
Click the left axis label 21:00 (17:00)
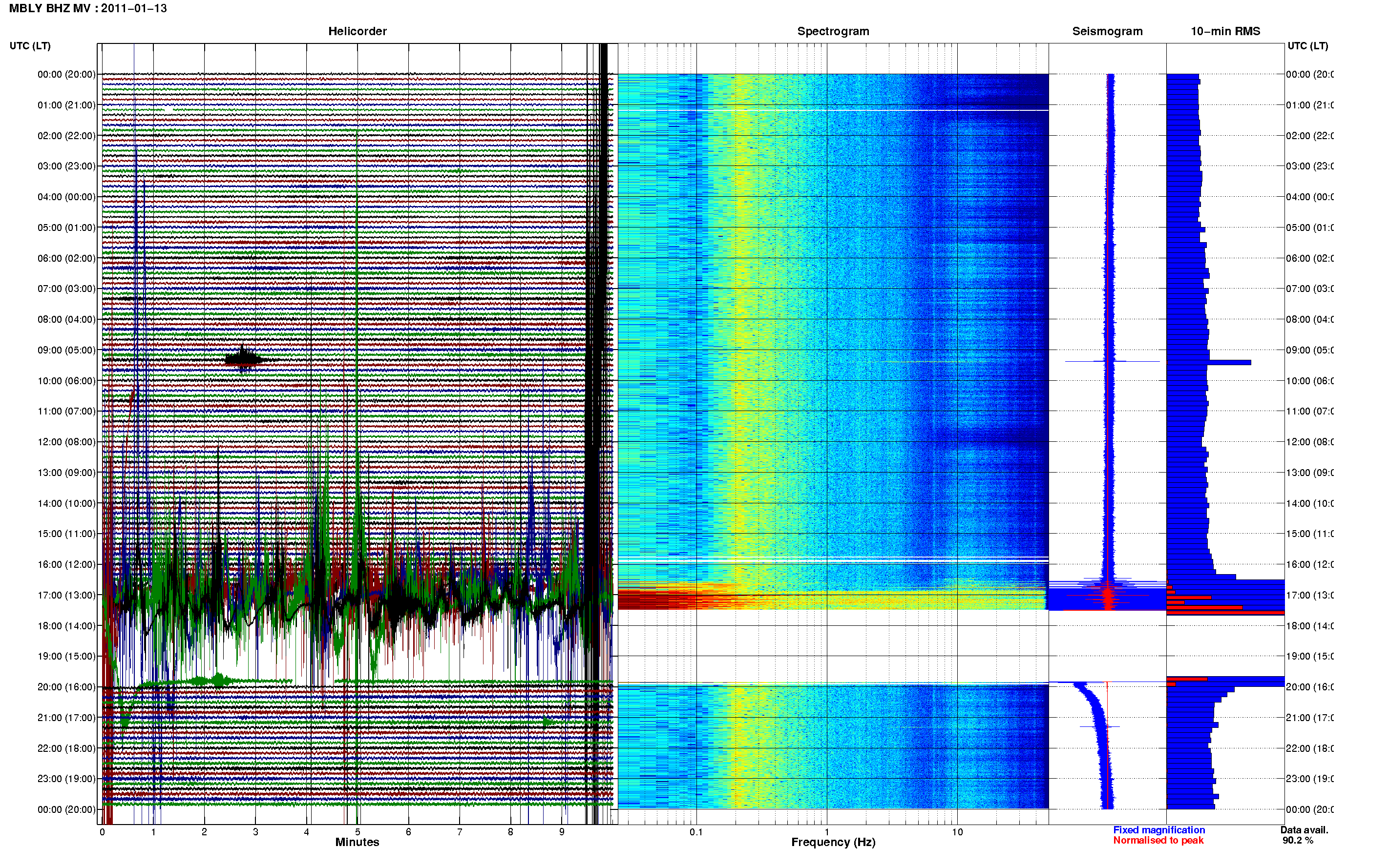(66, 718)
